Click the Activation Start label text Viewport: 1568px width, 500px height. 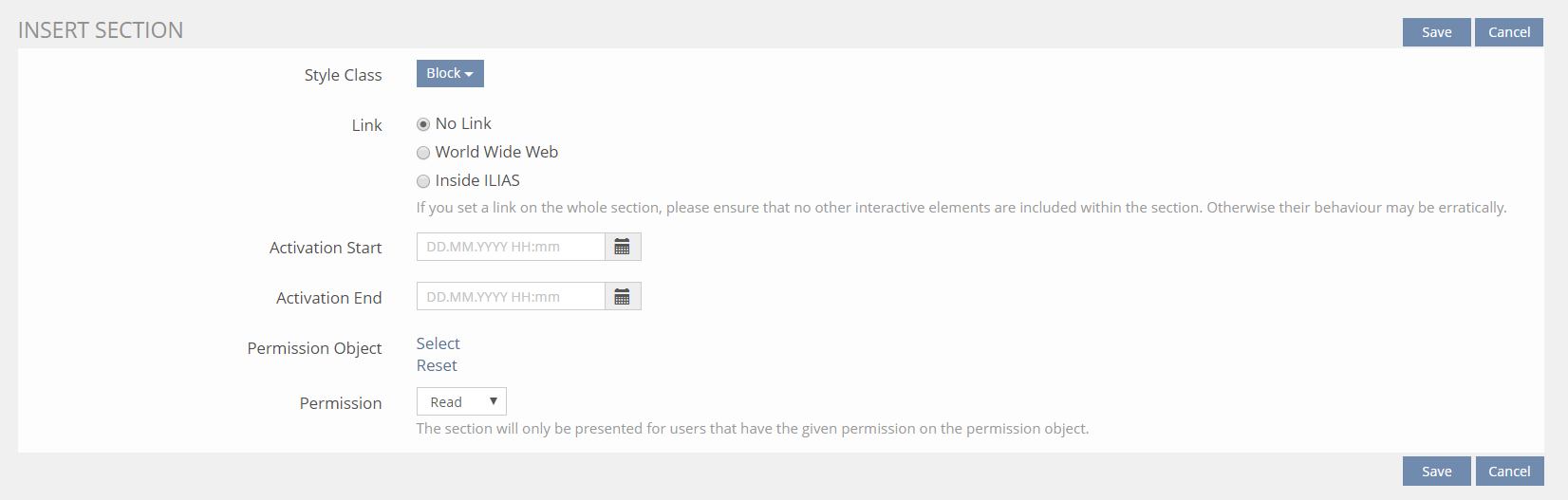[326, 248]
